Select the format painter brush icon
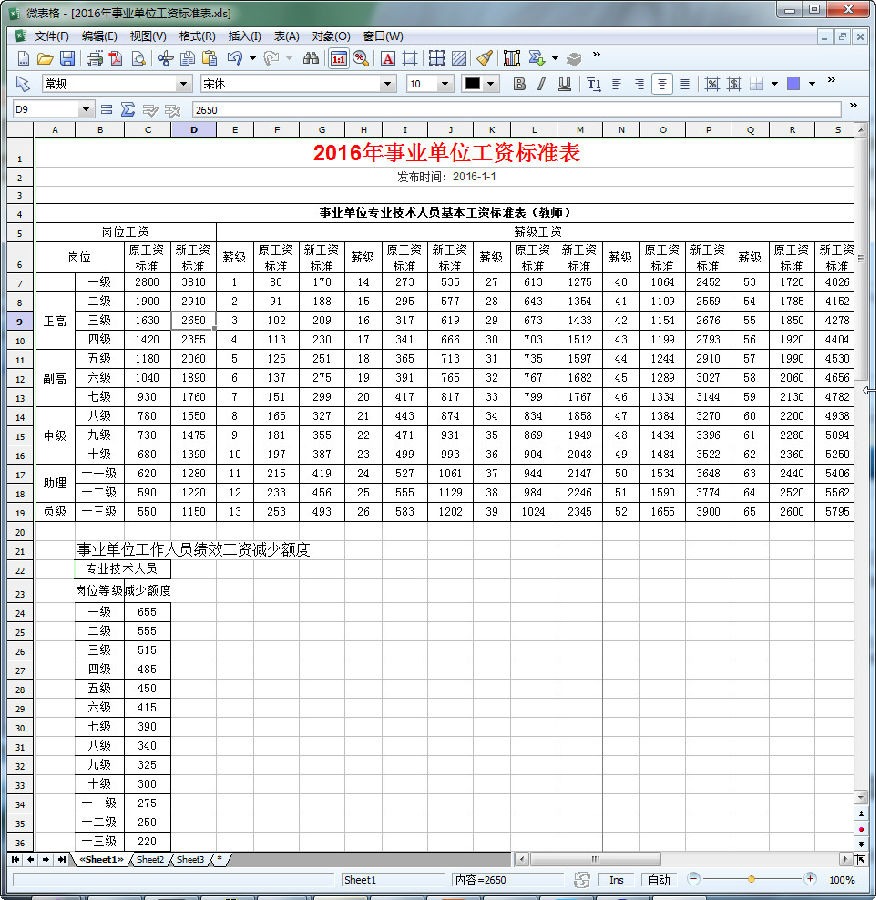876x900 pixels. tap(484, 58)
